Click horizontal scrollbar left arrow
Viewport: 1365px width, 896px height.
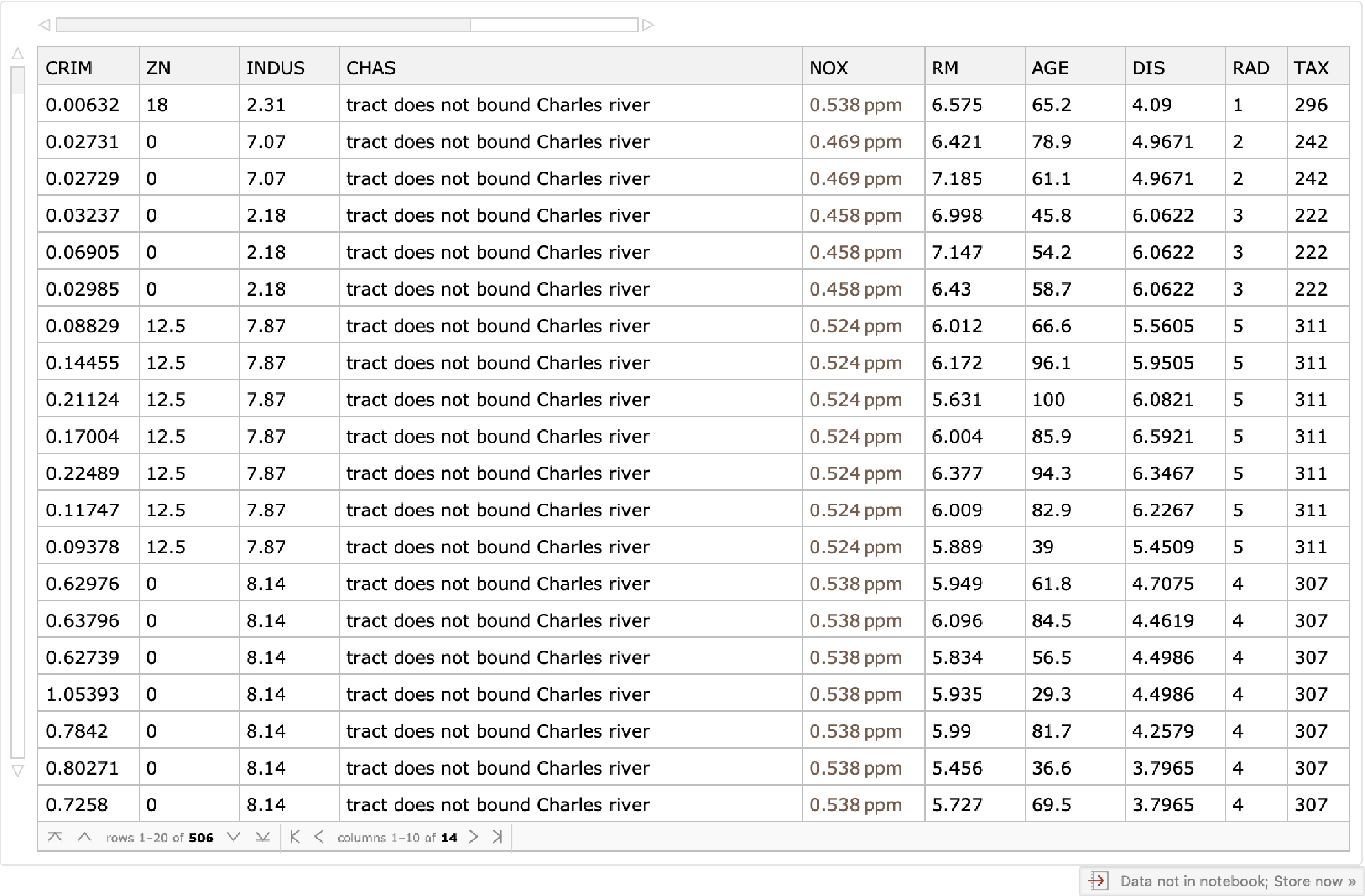tap(44, 25)
